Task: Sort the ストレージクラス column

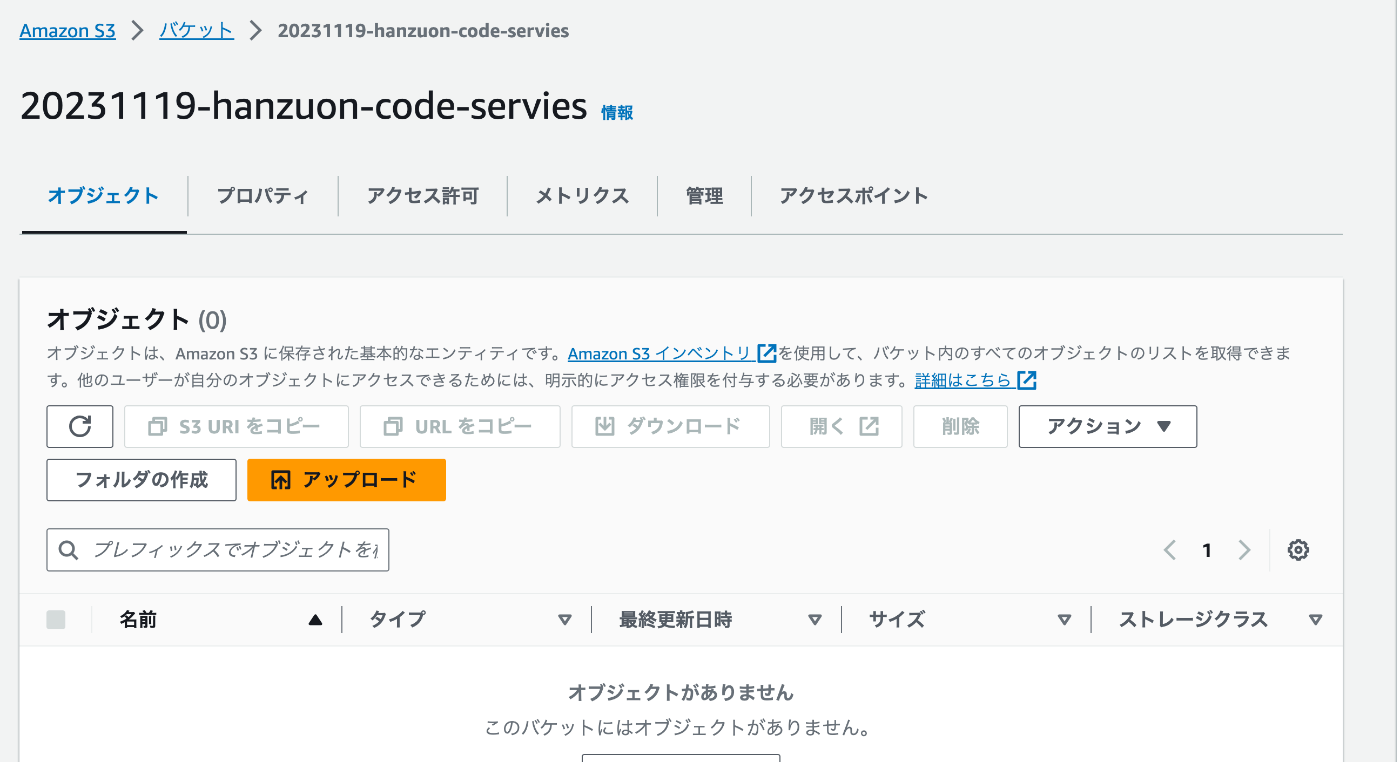Action: click(1315, 620)
